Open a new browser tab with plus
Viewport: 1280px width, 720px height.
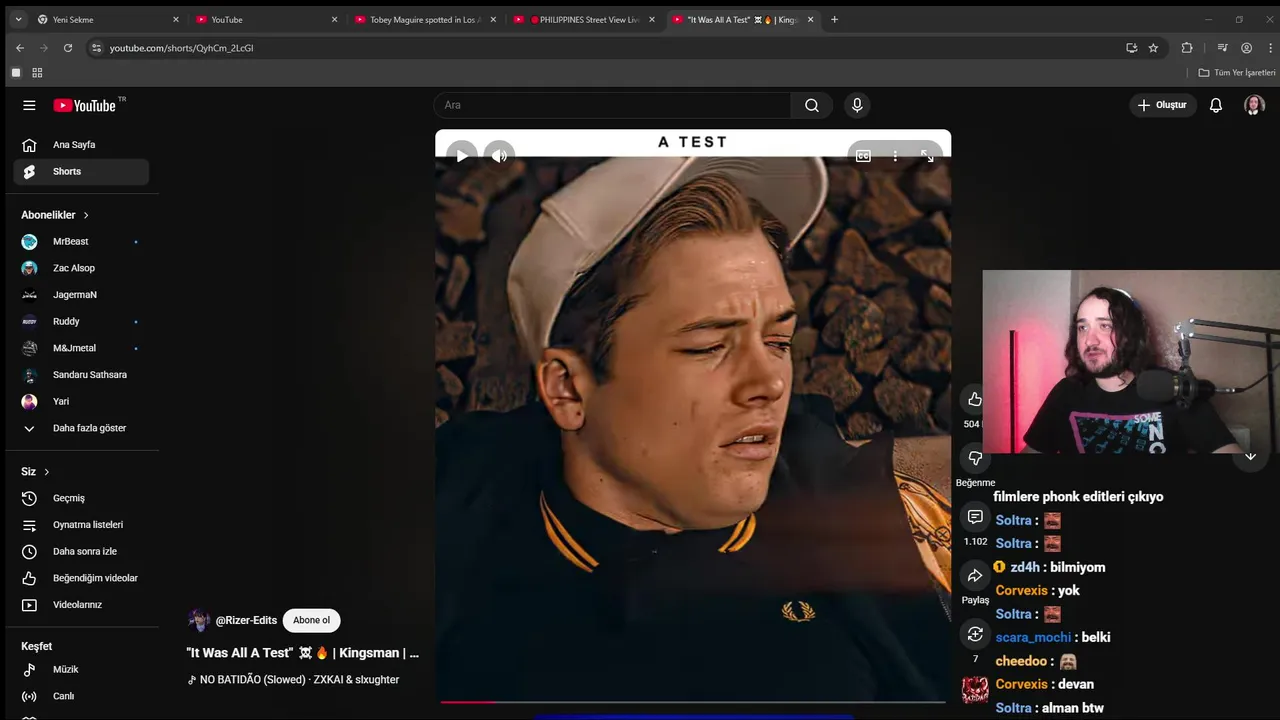[834, 19]
